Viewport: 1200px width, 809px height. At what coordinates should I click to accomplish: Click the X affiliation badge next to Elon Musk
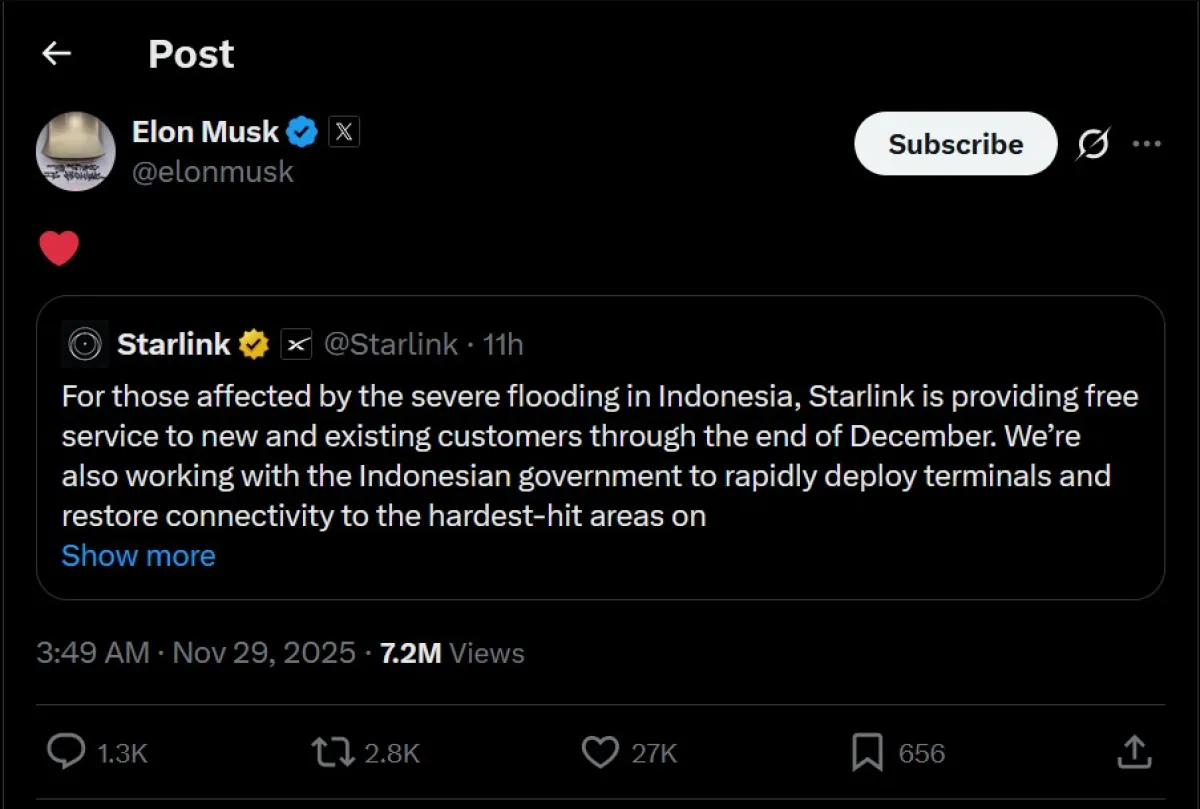pos(343,132)
